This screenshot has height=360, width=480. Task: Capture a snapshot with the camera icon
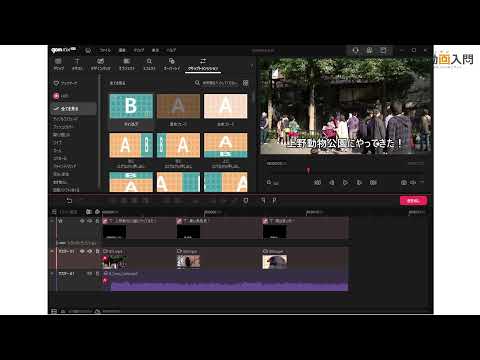pyautogui.click(x=404, y=183)
